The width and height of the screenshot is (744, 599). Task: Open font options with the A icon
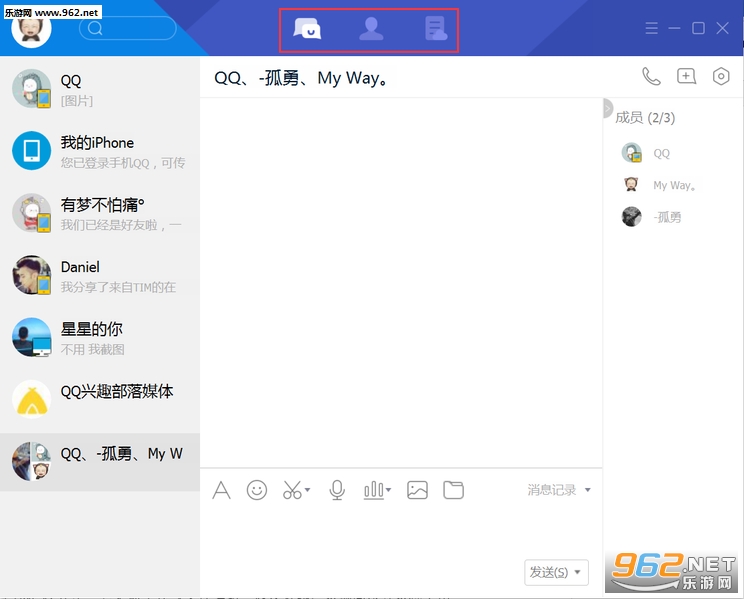tap(221, 490)
